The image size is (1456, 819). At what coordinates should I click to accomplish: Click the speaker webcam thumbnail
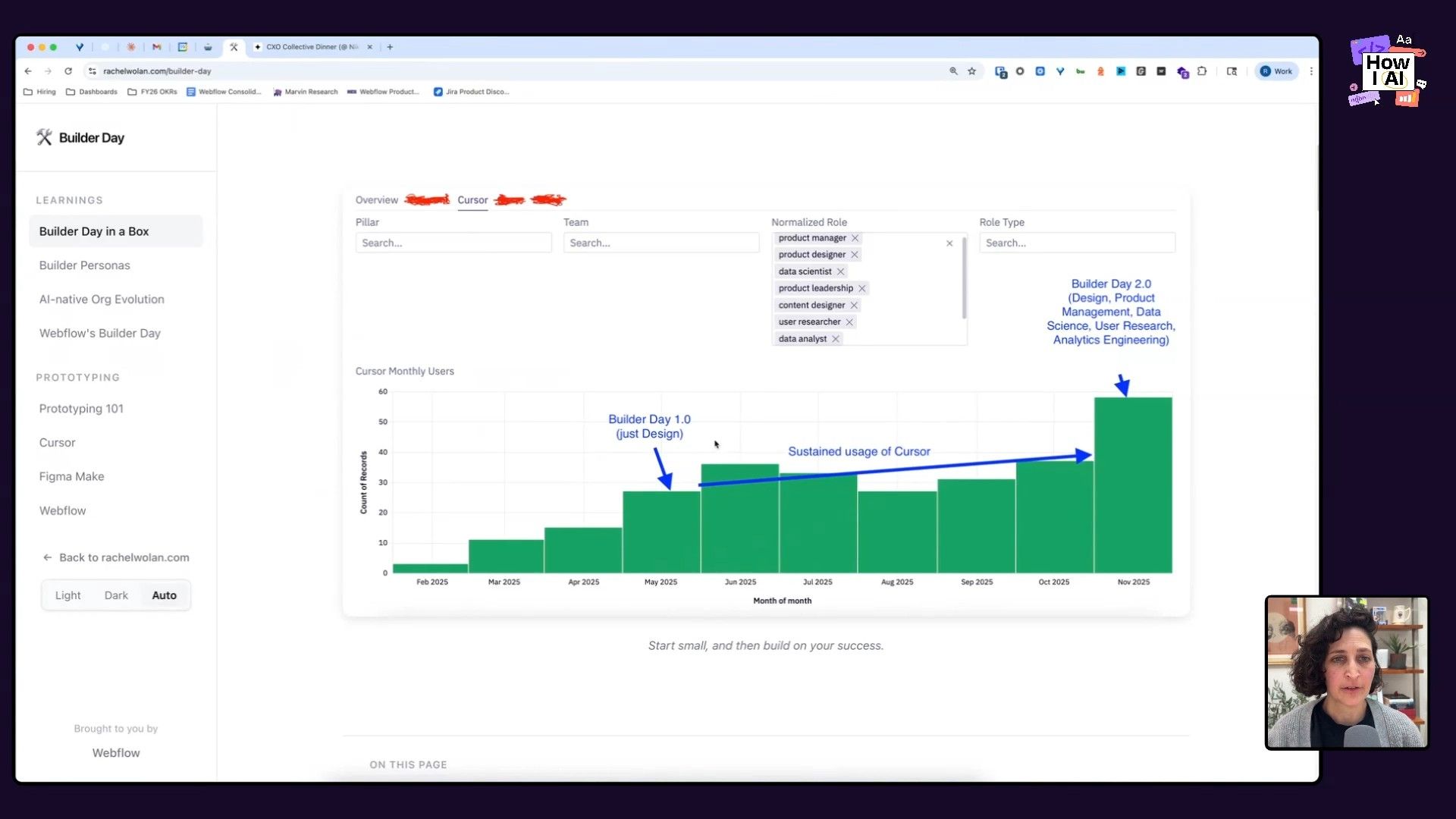pos(1347,673)
